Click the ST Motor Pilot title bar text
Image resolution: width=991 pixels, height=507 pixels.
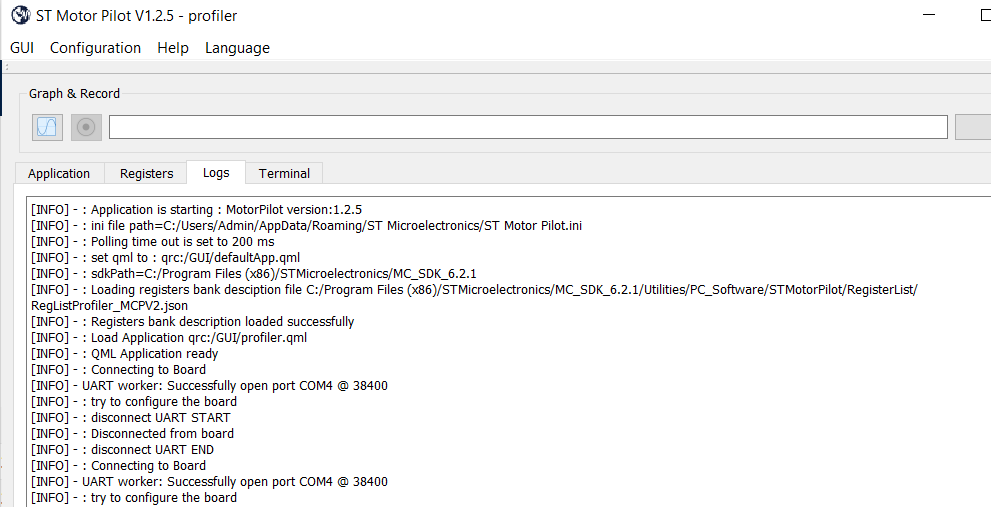tap(137, 16)
